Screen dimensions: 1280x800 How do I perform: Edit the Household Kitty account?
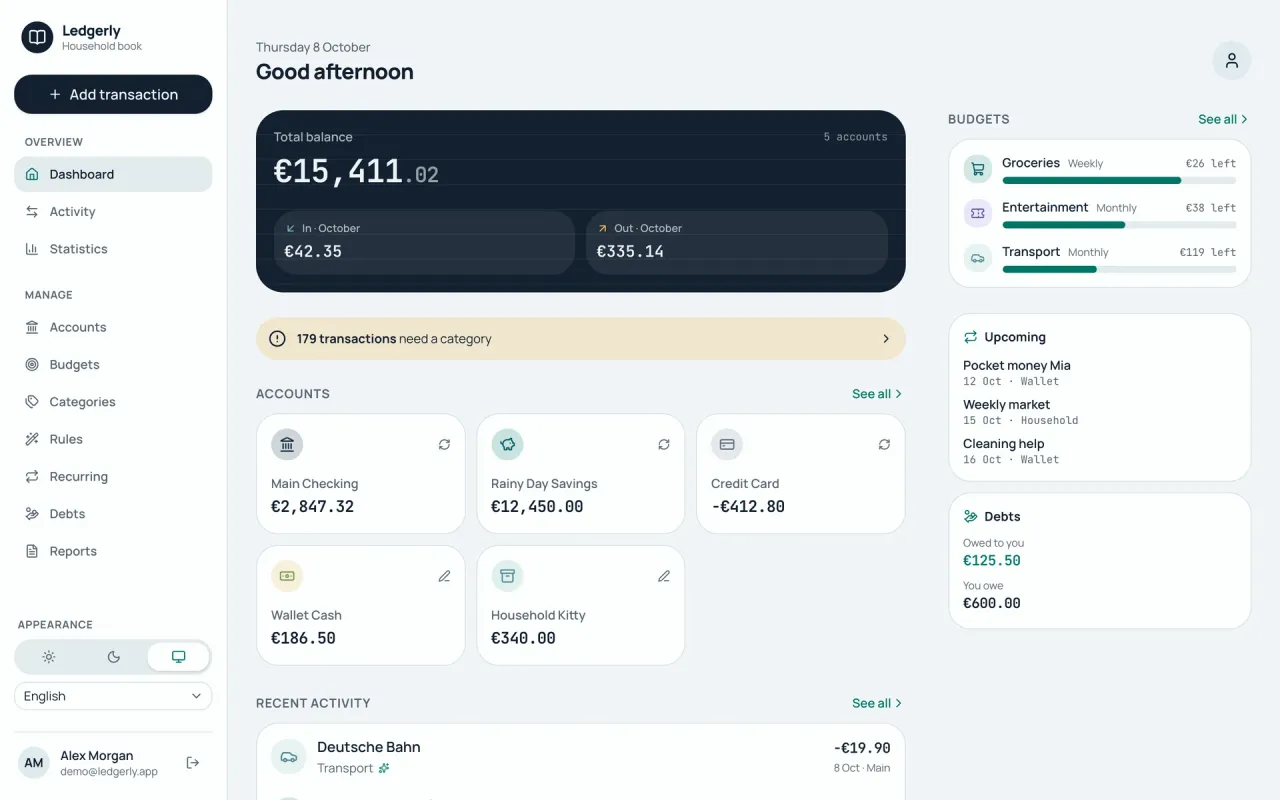pos(664,576)
